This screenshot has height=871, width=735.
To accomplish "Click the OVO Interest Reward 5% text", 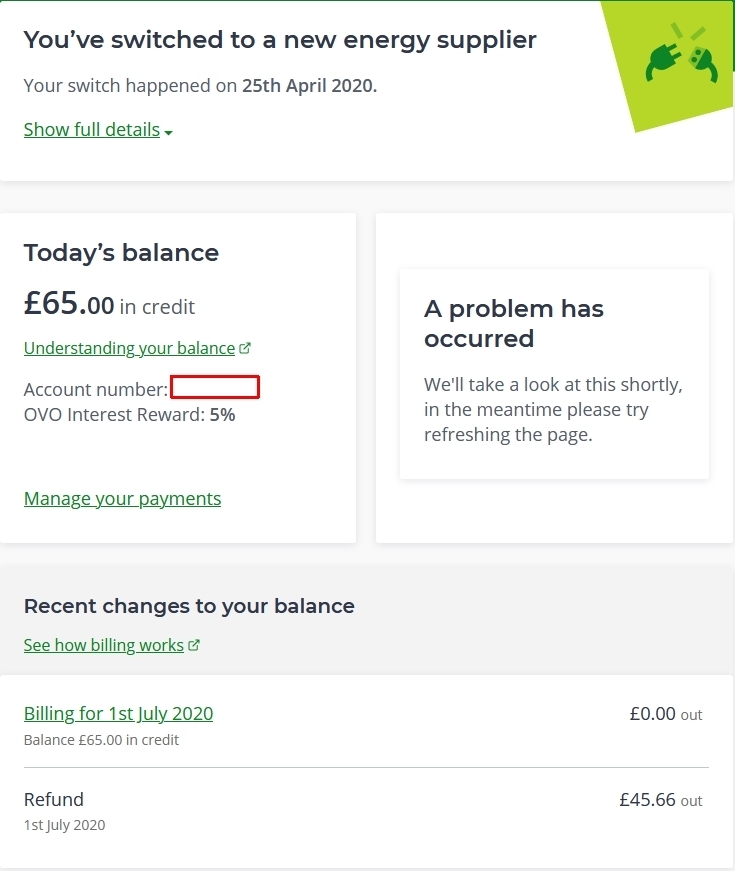I will point(129,415).
